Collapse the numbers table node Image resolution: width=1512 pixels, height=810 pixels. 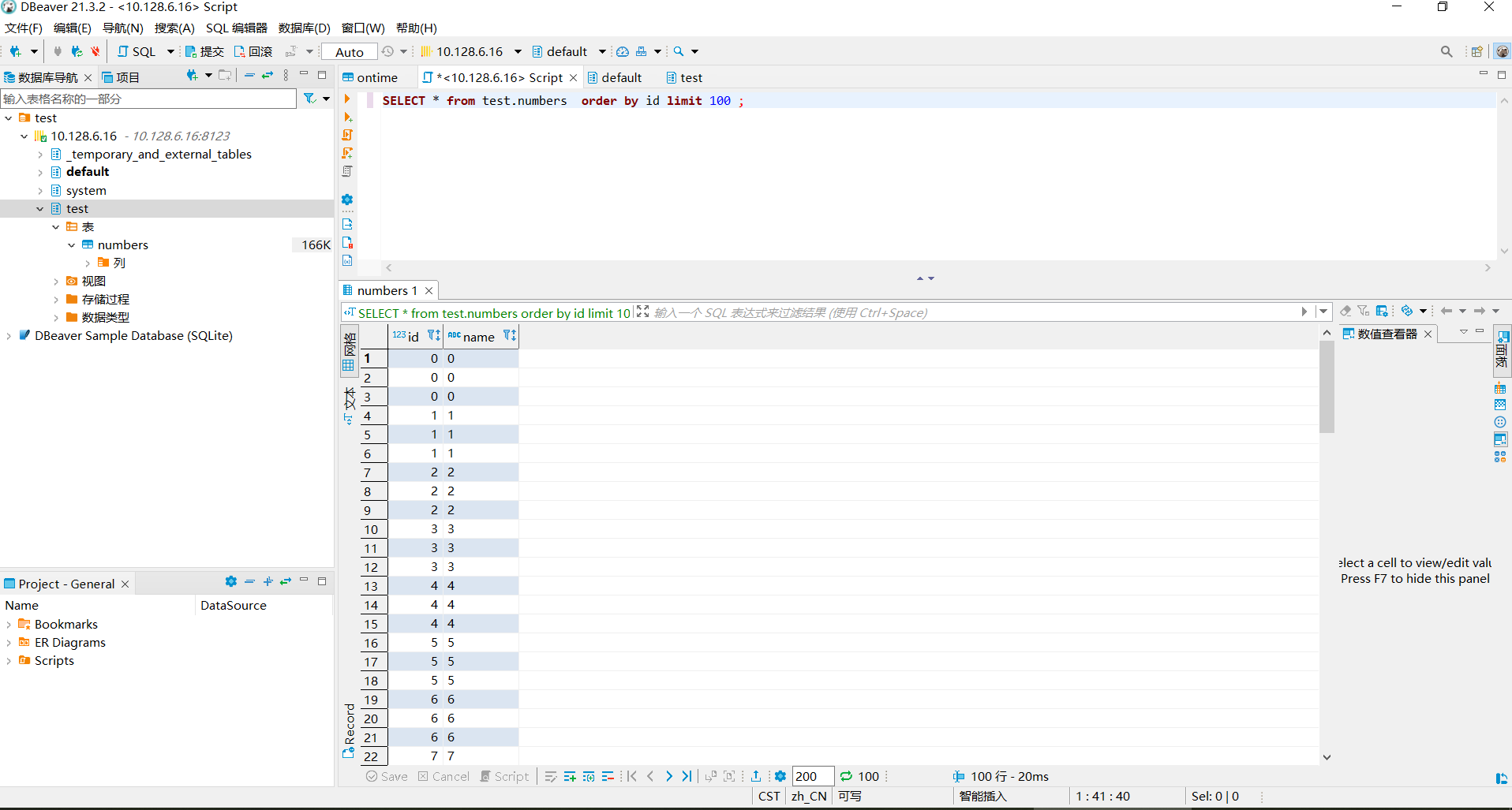pyautogui.click(x=71, y=244)
